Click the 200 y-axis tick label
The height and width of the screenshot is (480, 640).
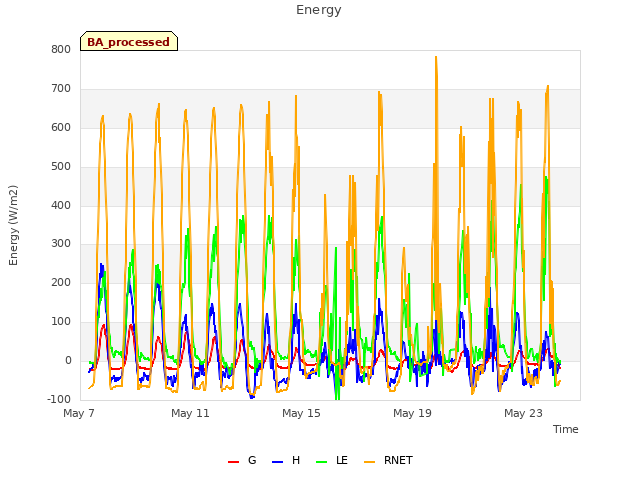click(61, 282)
